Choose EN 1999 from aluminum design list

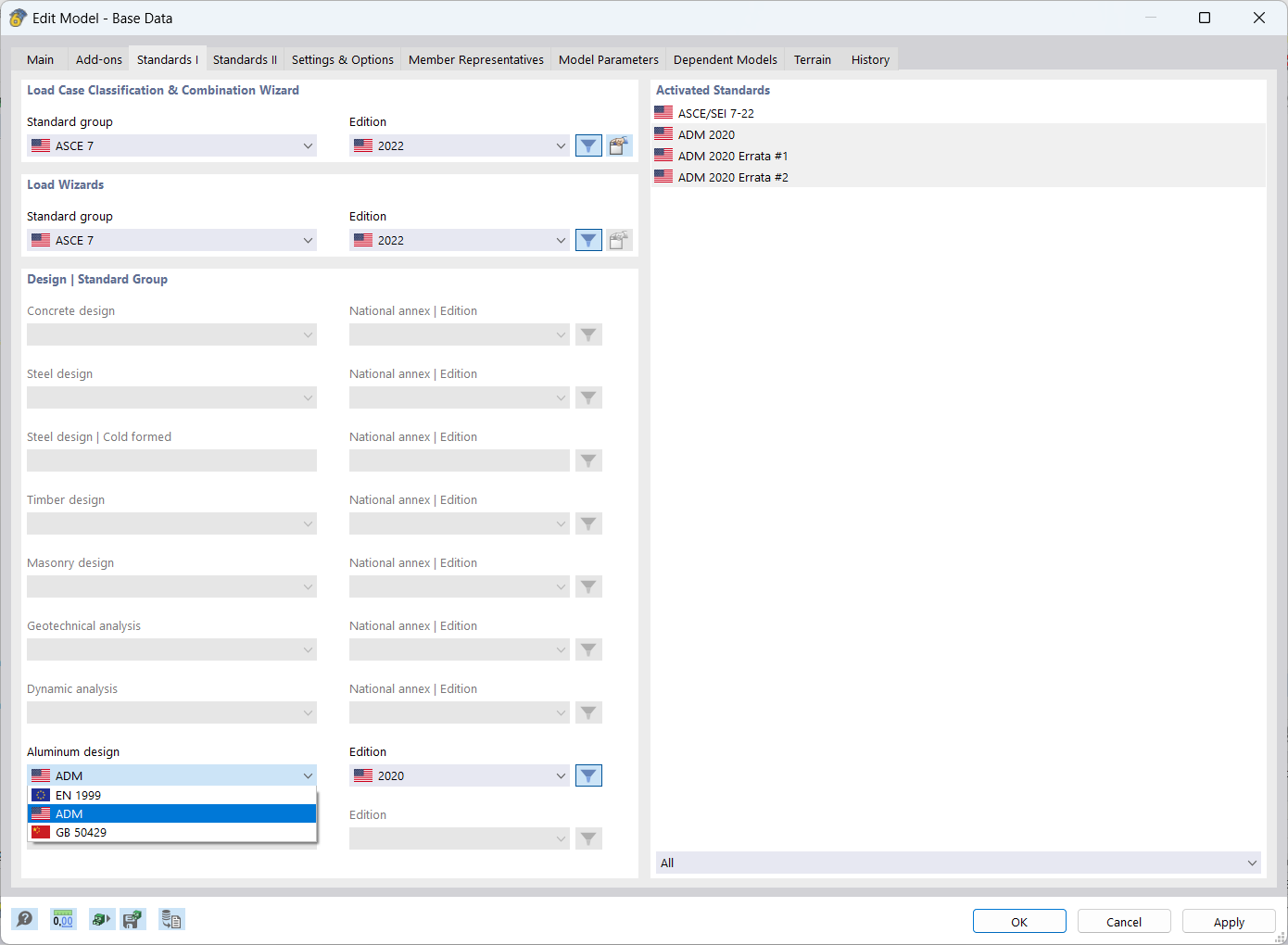click(171, 795)
